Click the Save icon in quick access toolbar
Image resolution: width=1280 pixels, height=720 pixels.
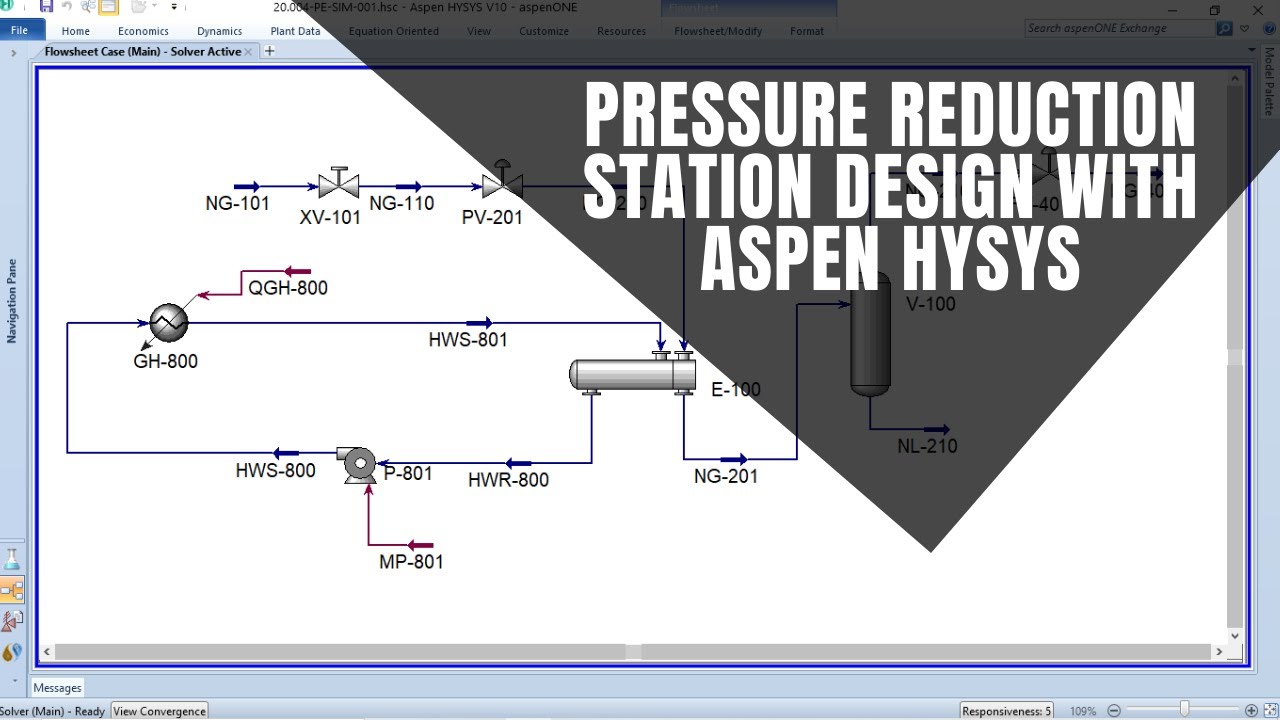(x=46, y=7)
